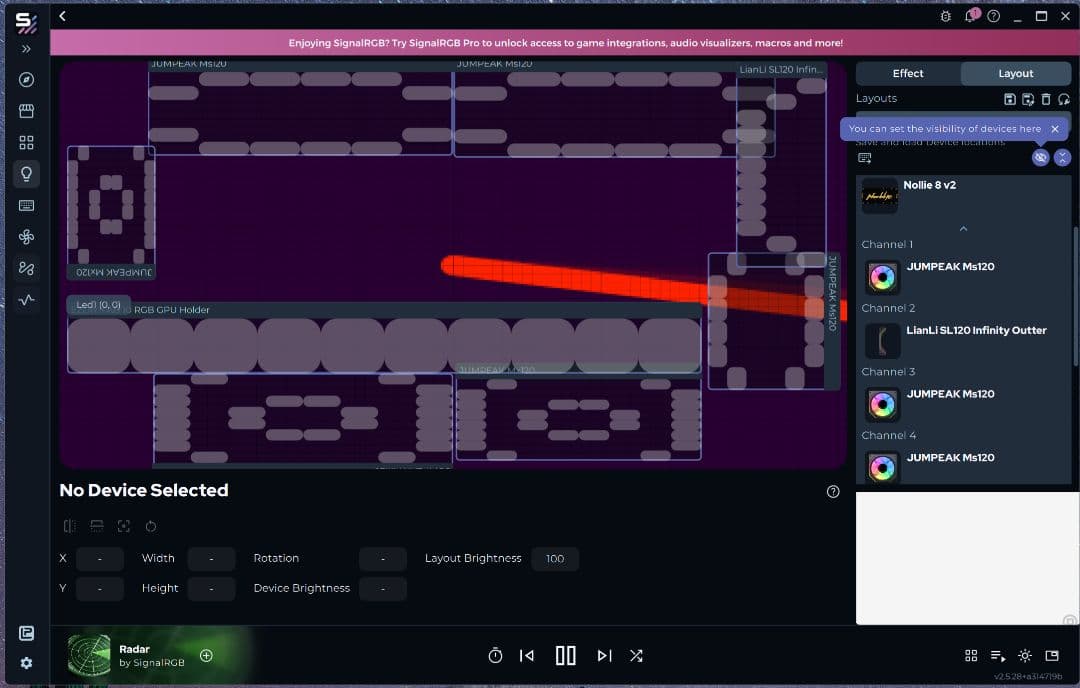Skip to the next effect
This screenshot has height=688, width=1080.
tap(604, 656)
